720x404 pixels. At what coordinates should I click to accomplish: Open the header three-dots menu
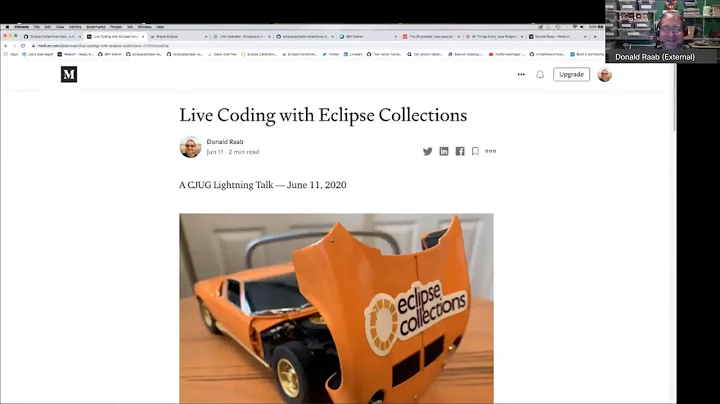[521, 74]
